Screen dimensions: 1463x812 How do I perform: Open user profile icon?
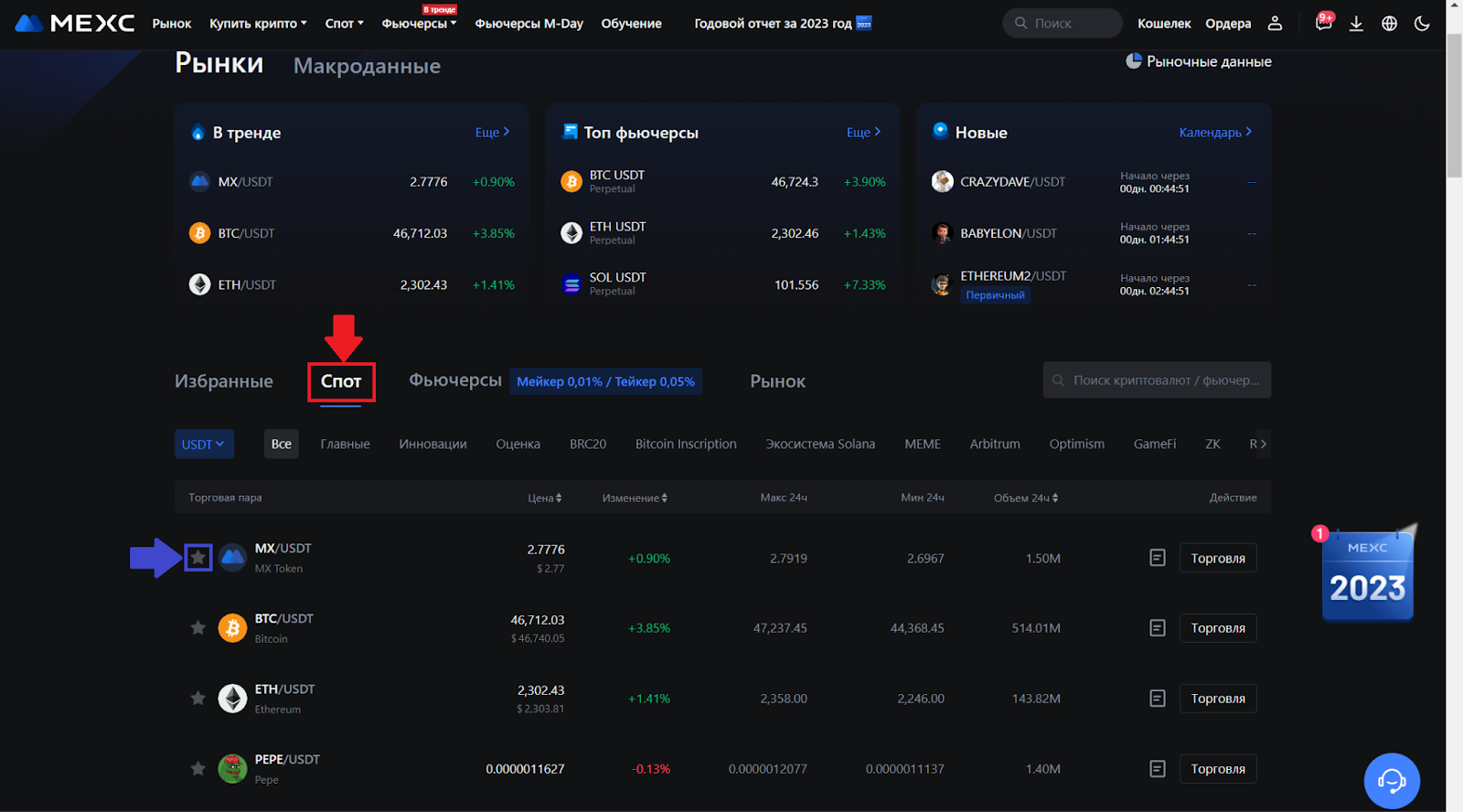[x=1275, y=24]
